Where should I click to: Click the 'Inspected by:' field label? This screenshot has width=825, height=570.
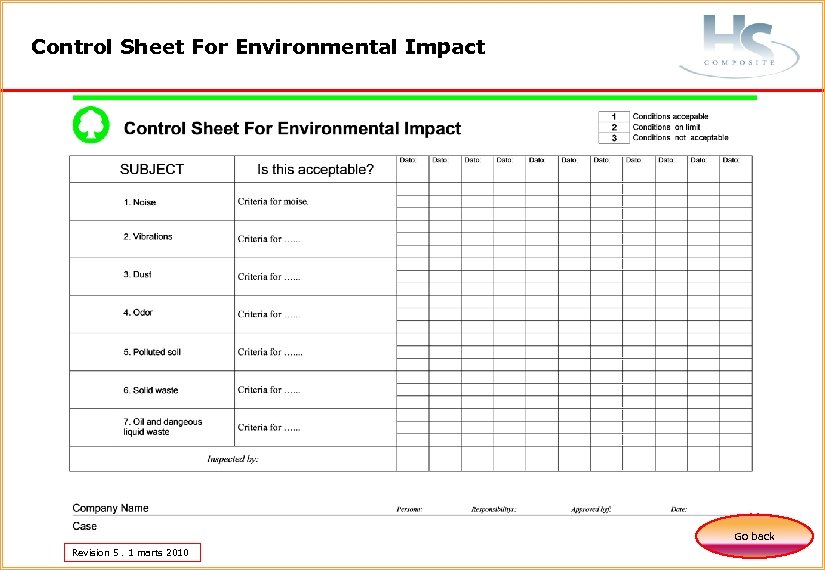233,459
